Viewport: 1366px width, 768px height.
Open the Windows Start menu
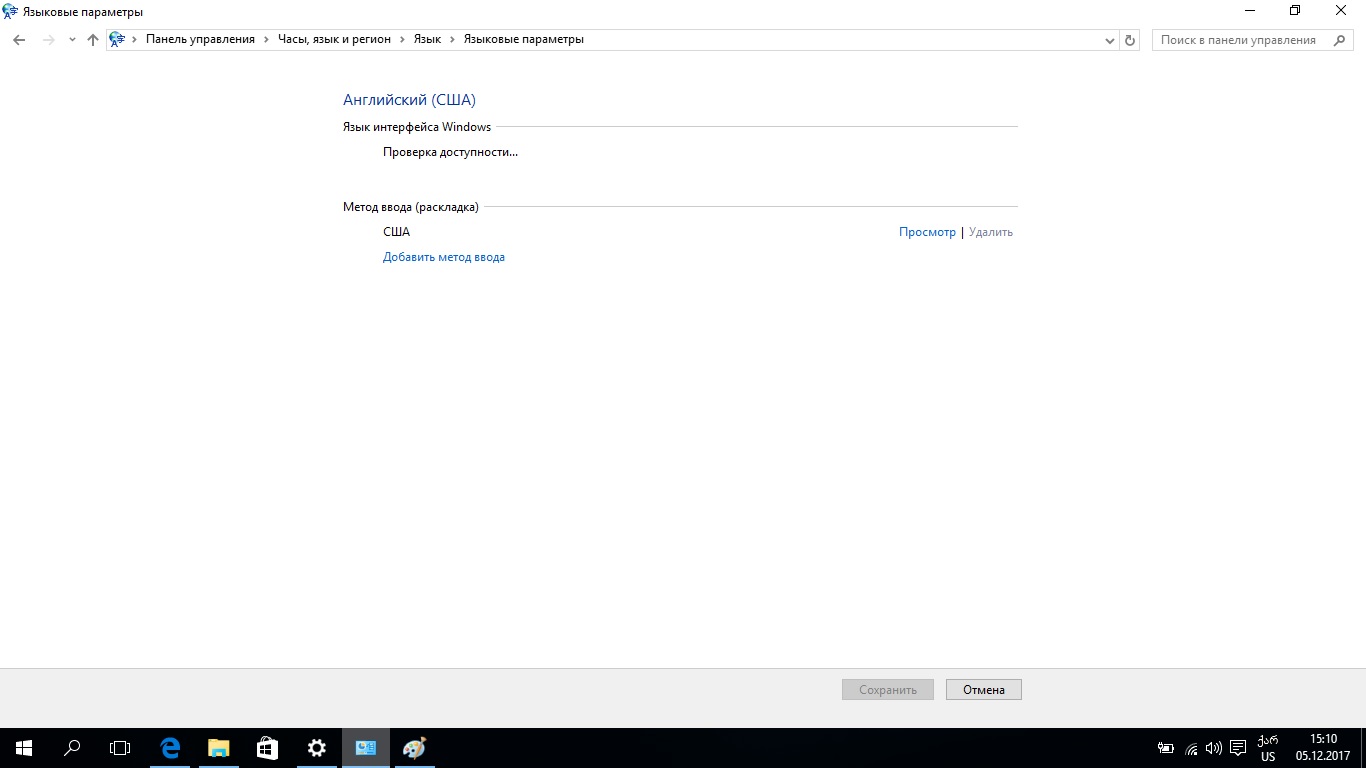point(24,748)
